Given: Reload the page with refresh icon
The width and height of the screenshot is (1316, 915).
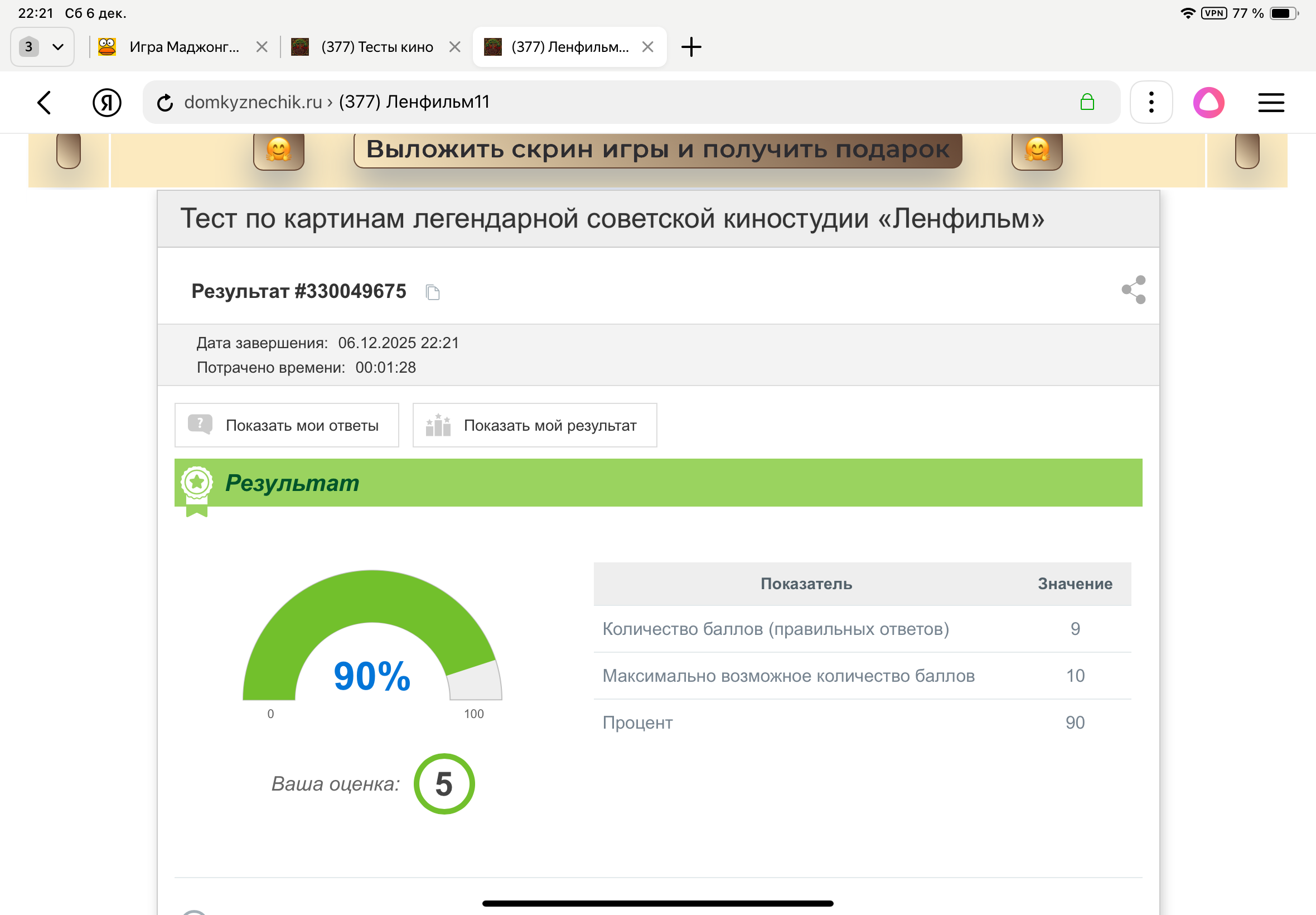Looking at the screenshot, I should point(165,103).
